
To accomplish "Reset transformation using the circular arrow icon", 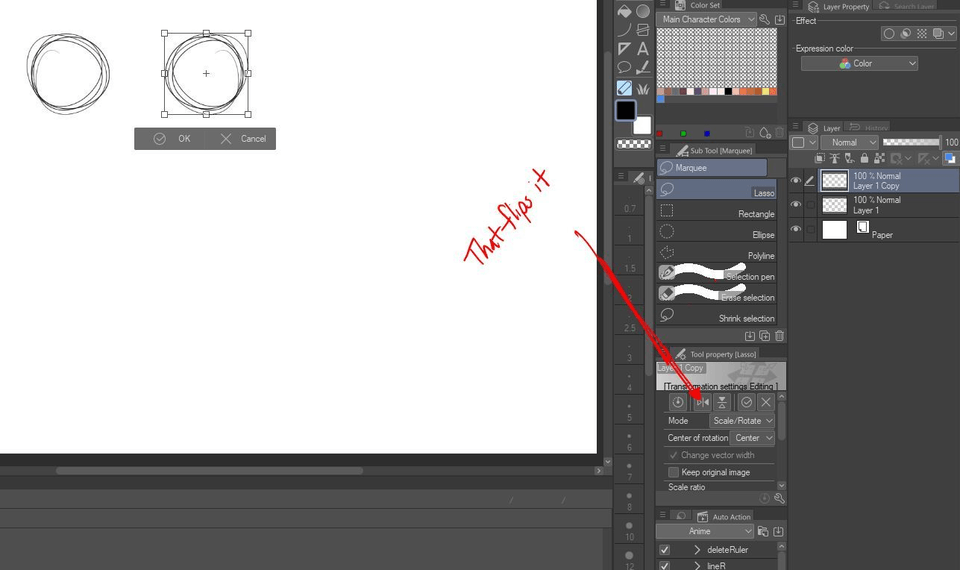I will click(678, 402).
